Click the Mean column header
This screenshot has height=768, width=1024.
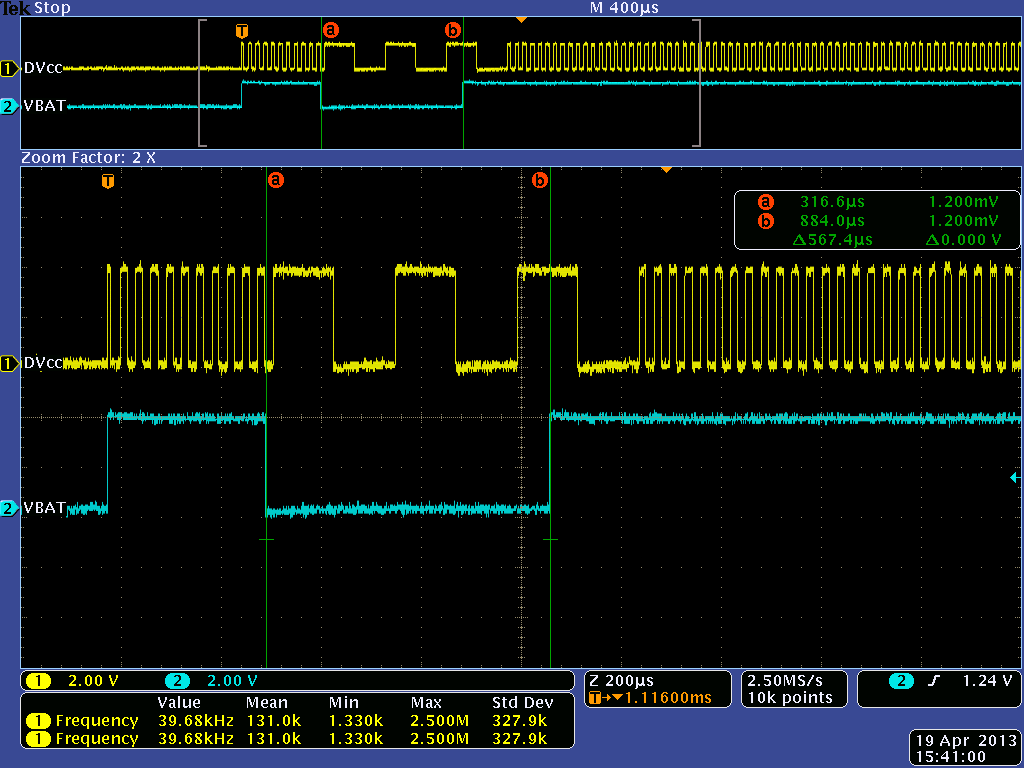coord(266,703)
